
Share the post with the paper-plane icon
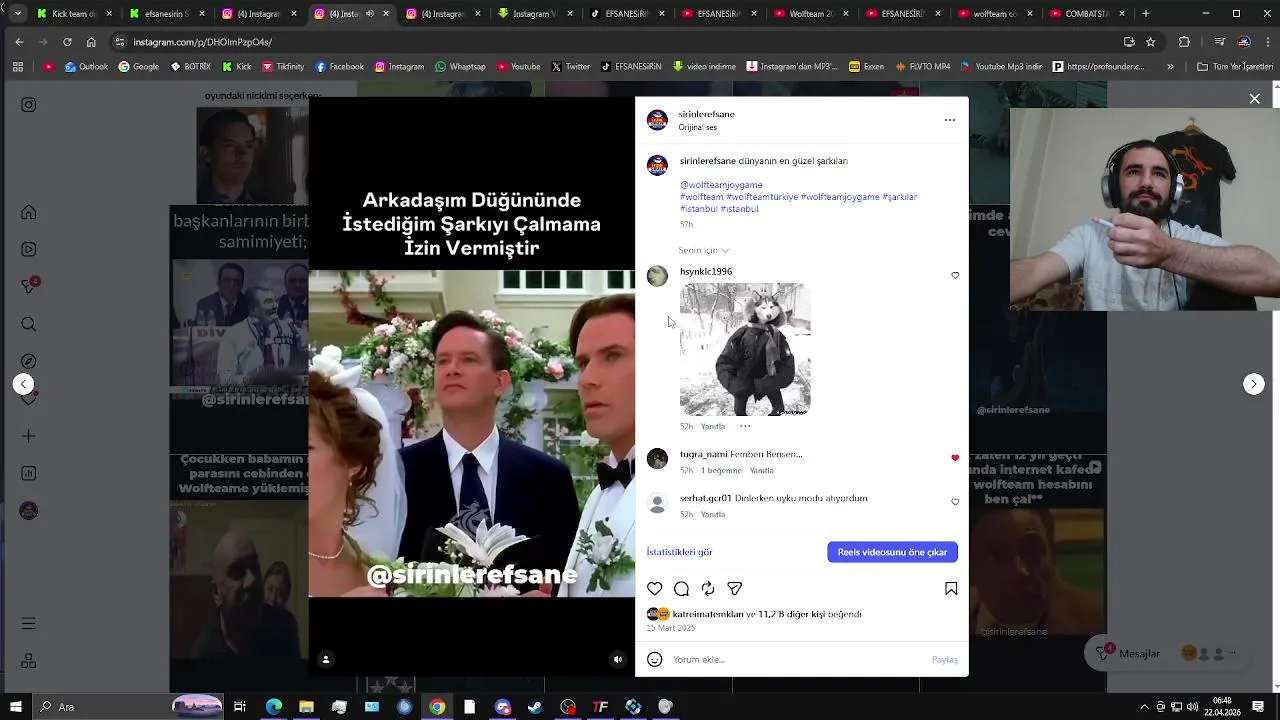tap(734, 589)
